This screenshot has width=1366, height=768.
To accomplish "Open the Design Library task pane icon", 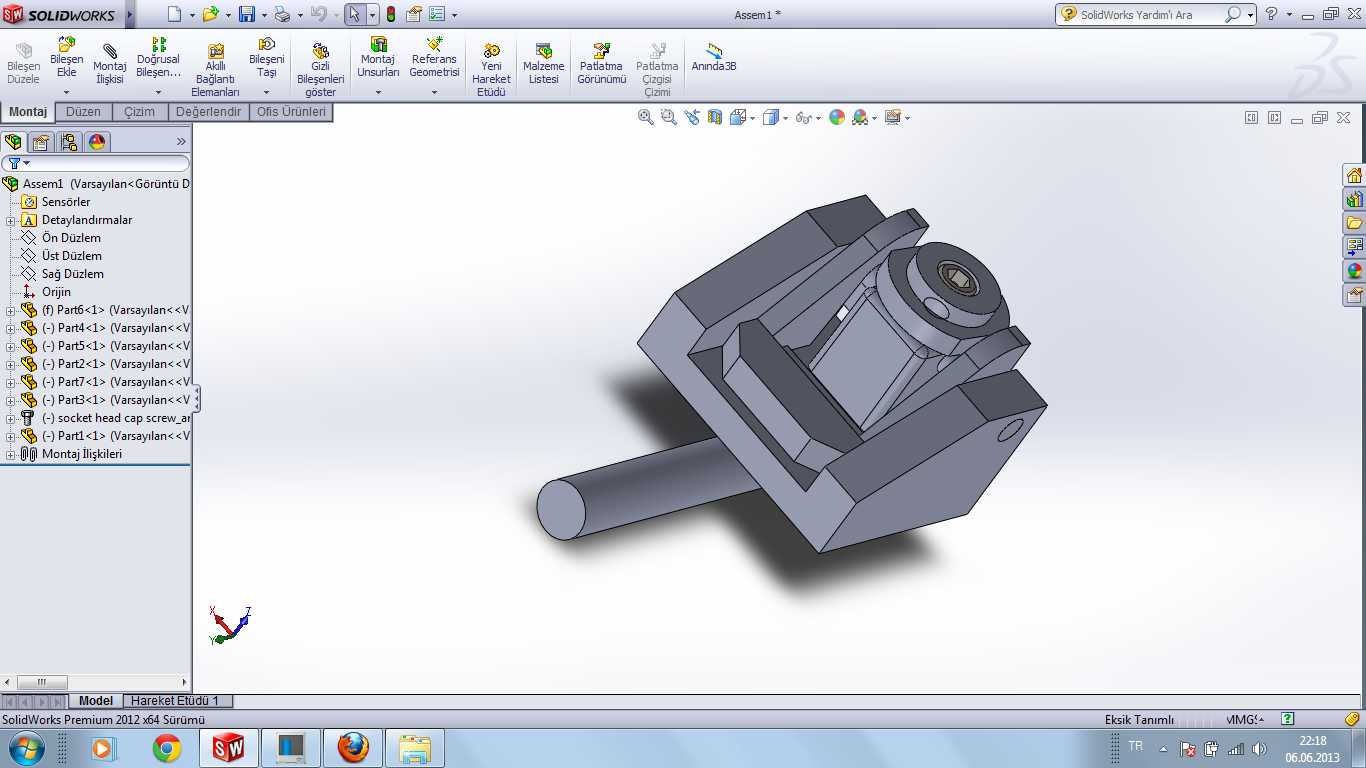I will pyautogui.click(x=1355, y=199).
